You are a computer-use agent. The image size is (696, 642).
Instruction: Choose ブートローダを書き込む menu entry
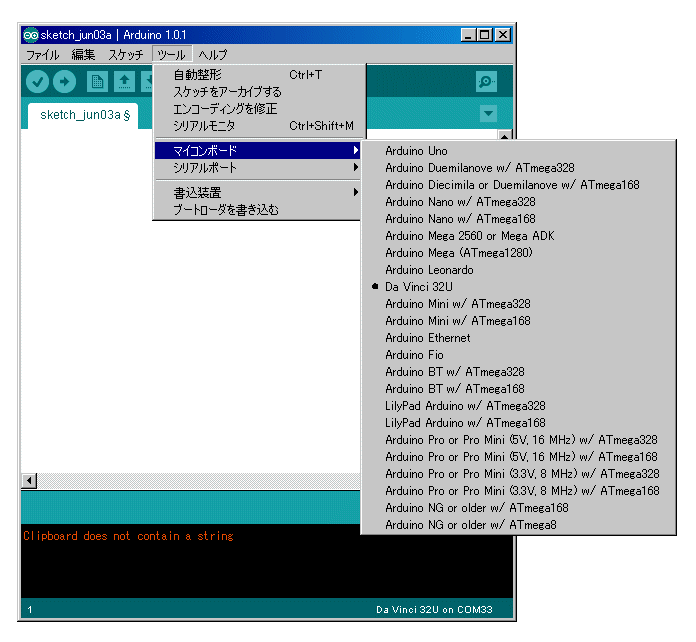point(257,209)
